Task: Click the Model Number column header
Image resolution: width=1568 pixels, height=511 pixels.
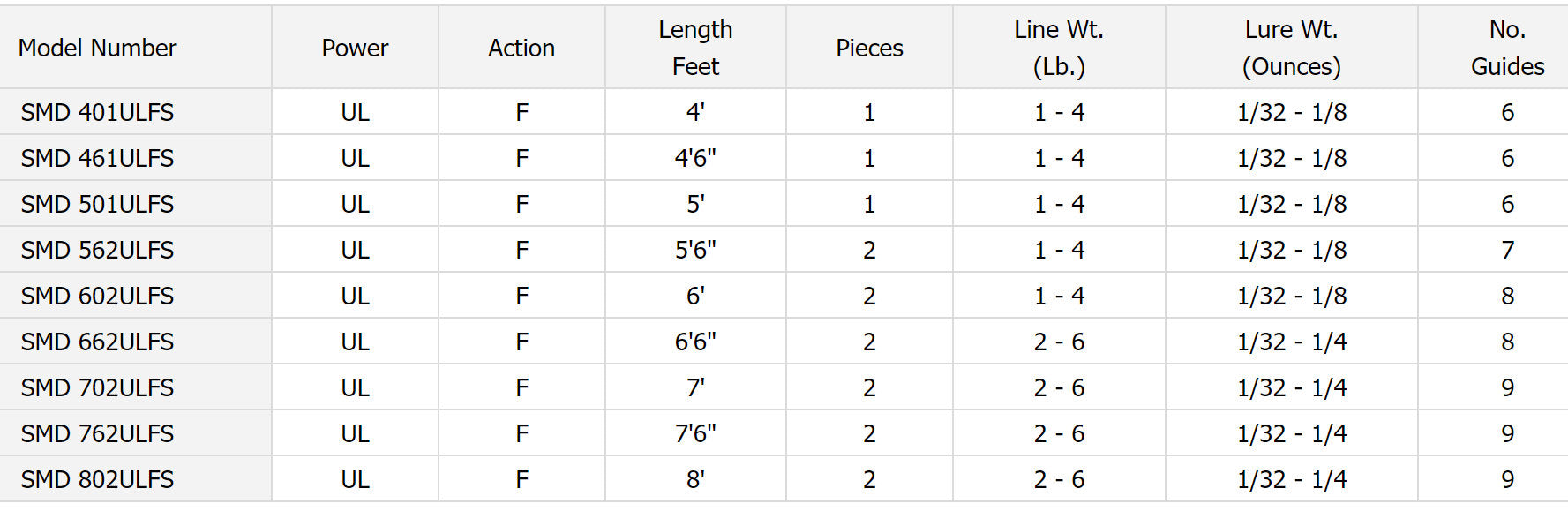Action: 97,48
